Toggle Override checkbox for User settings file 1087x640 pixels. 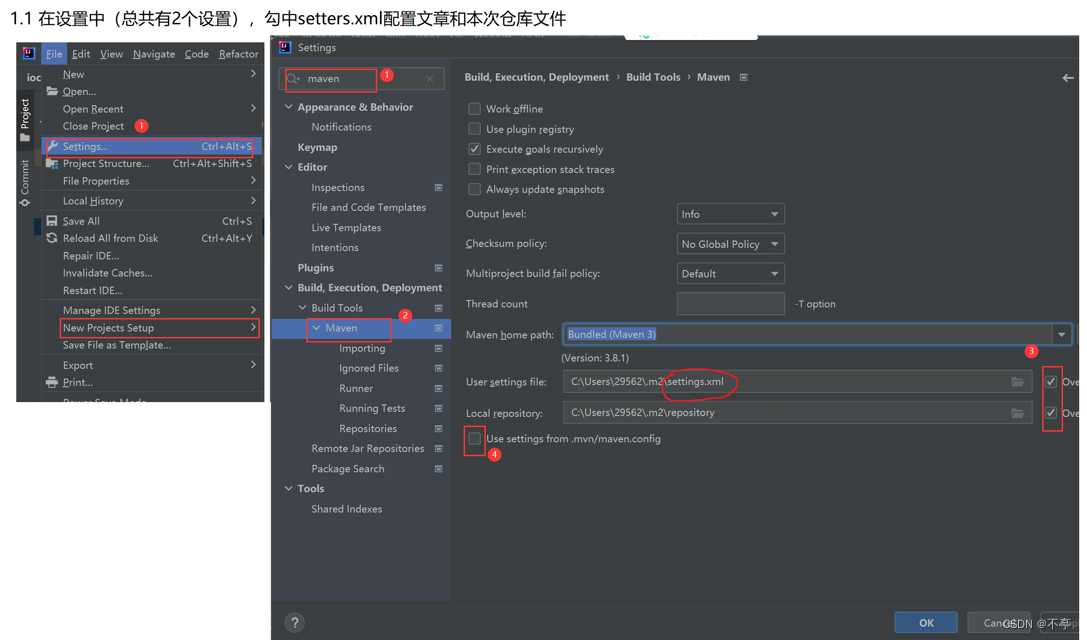click(x=1051, y=382)
